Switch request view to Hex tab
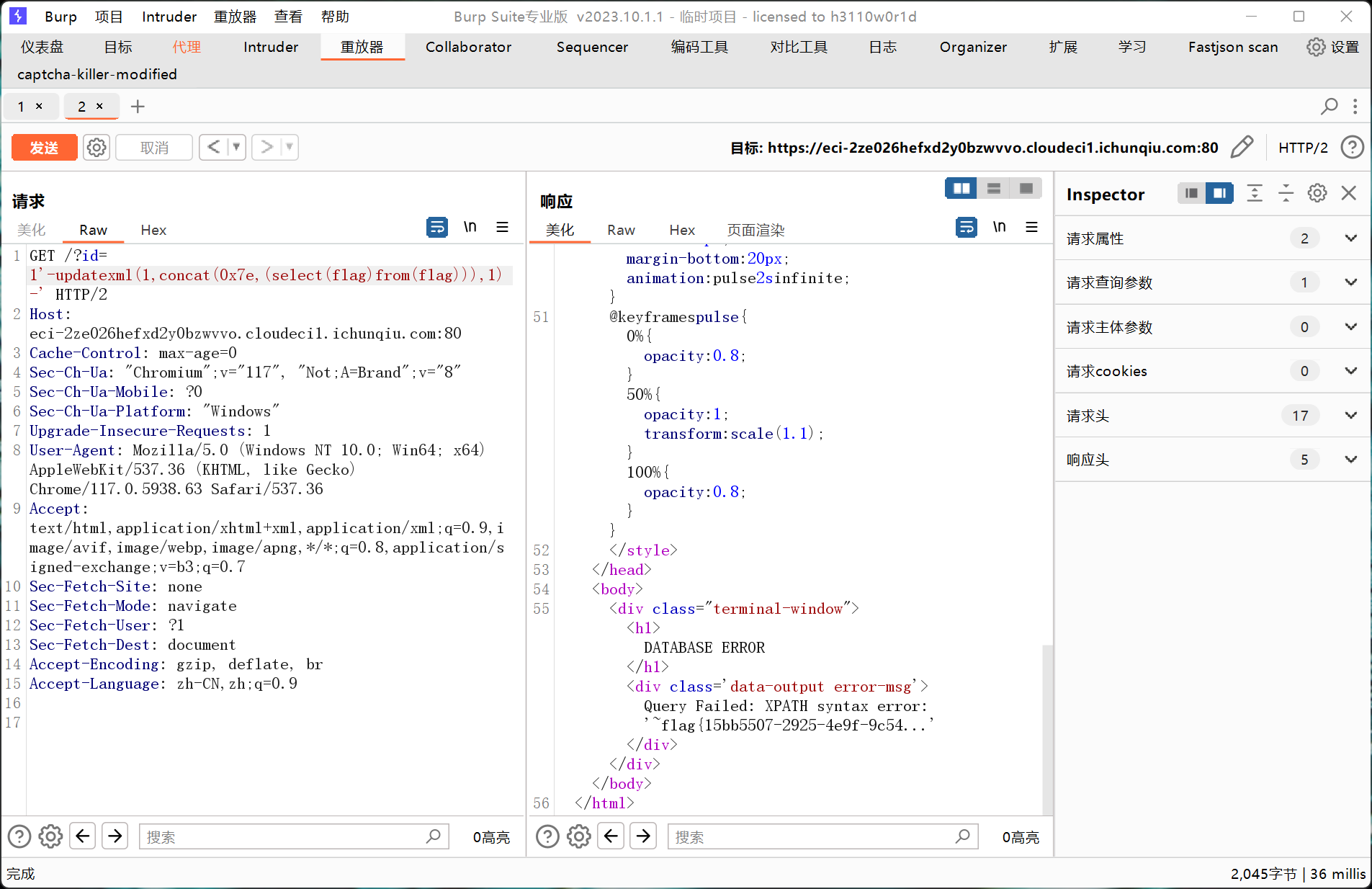Viewport: 1372px width, 889px height. point(153,230)
